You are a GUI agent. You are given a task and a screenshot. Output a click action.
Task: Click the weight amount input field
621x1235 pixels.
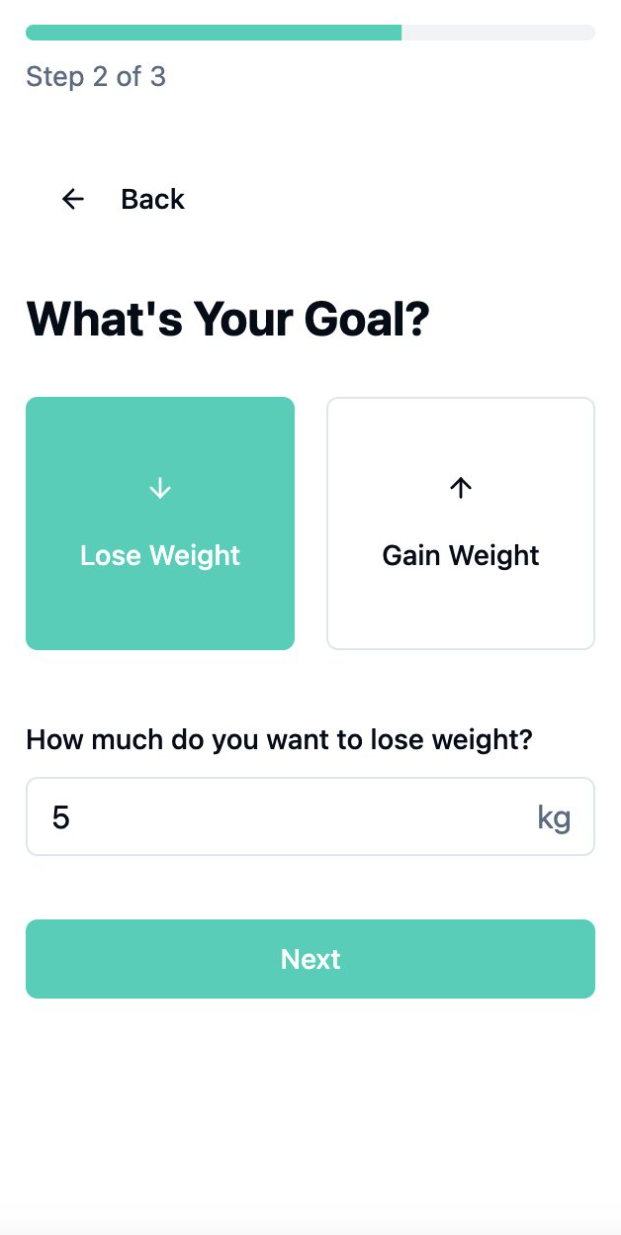[310, 816]
